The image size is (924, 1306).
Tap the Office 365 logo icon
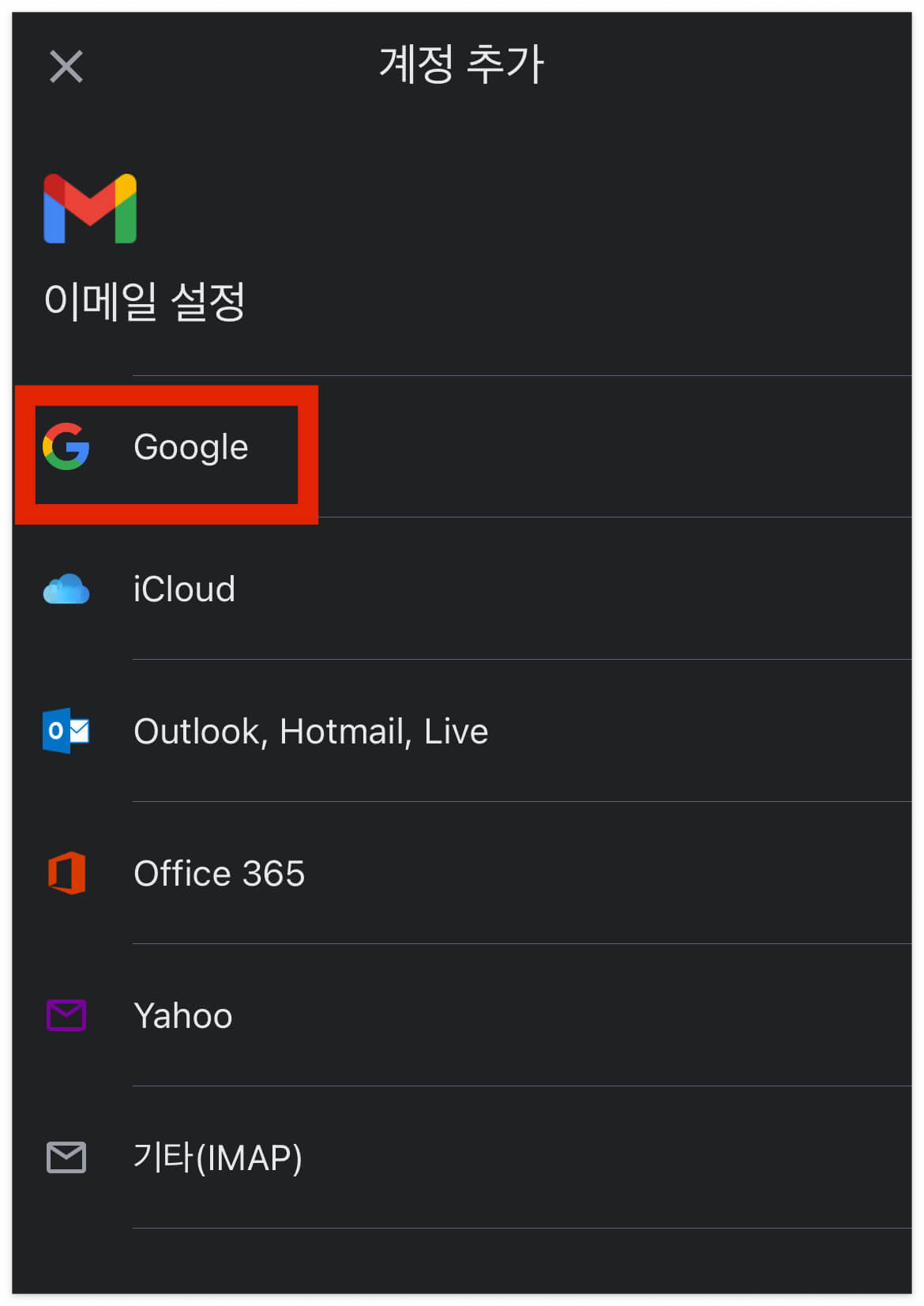67,873
